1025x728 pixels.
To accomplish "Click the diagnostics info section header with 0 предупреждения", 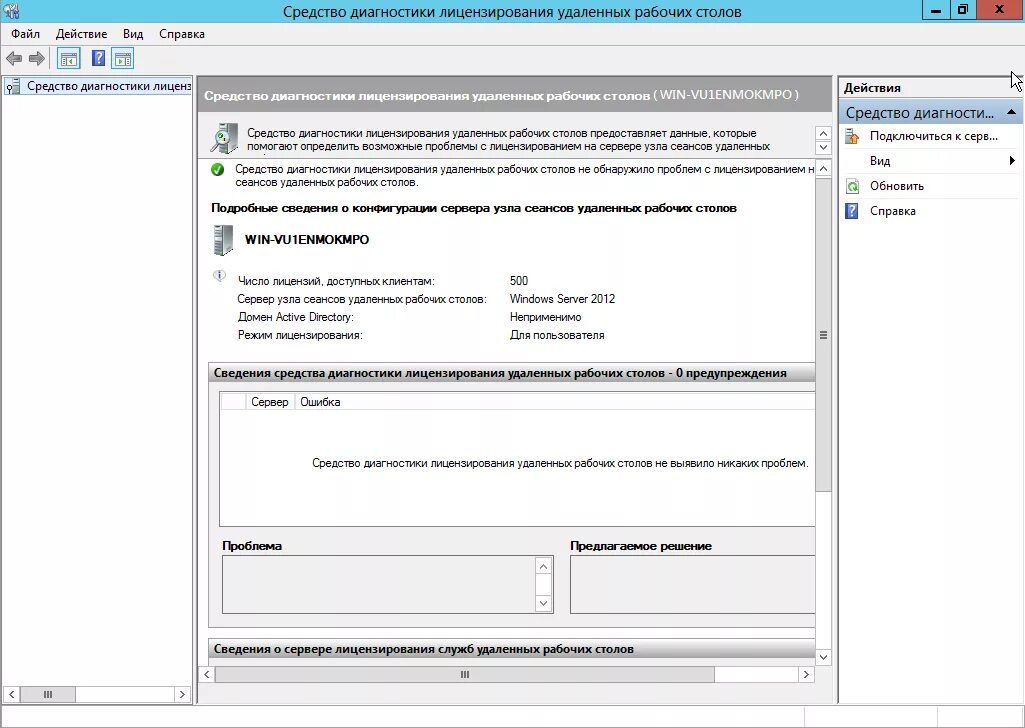I will 511,373.
